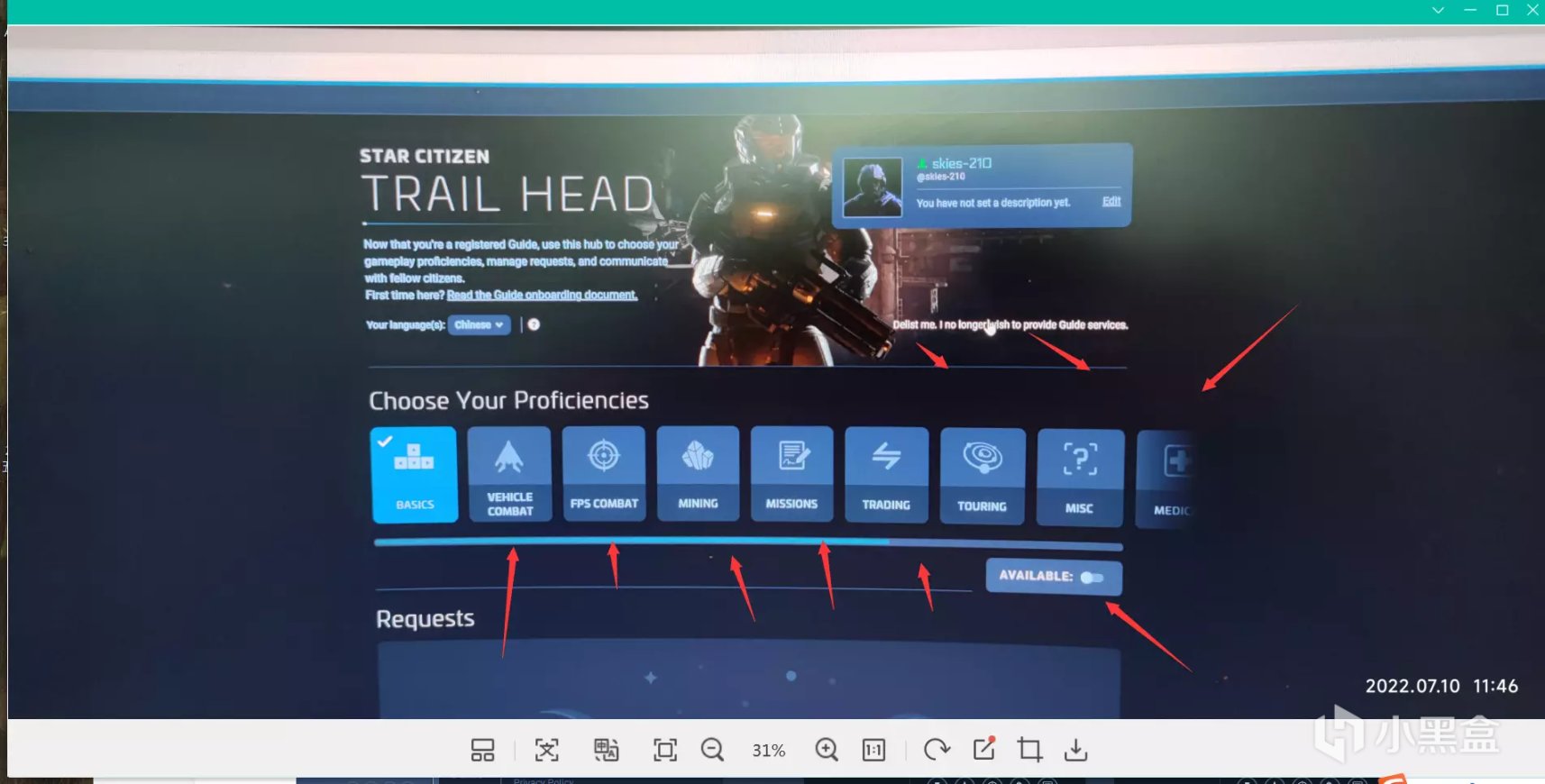Select the Mining proficiency tile
The height and width of the screenshot is (784, 1545).
click(698, 474)
